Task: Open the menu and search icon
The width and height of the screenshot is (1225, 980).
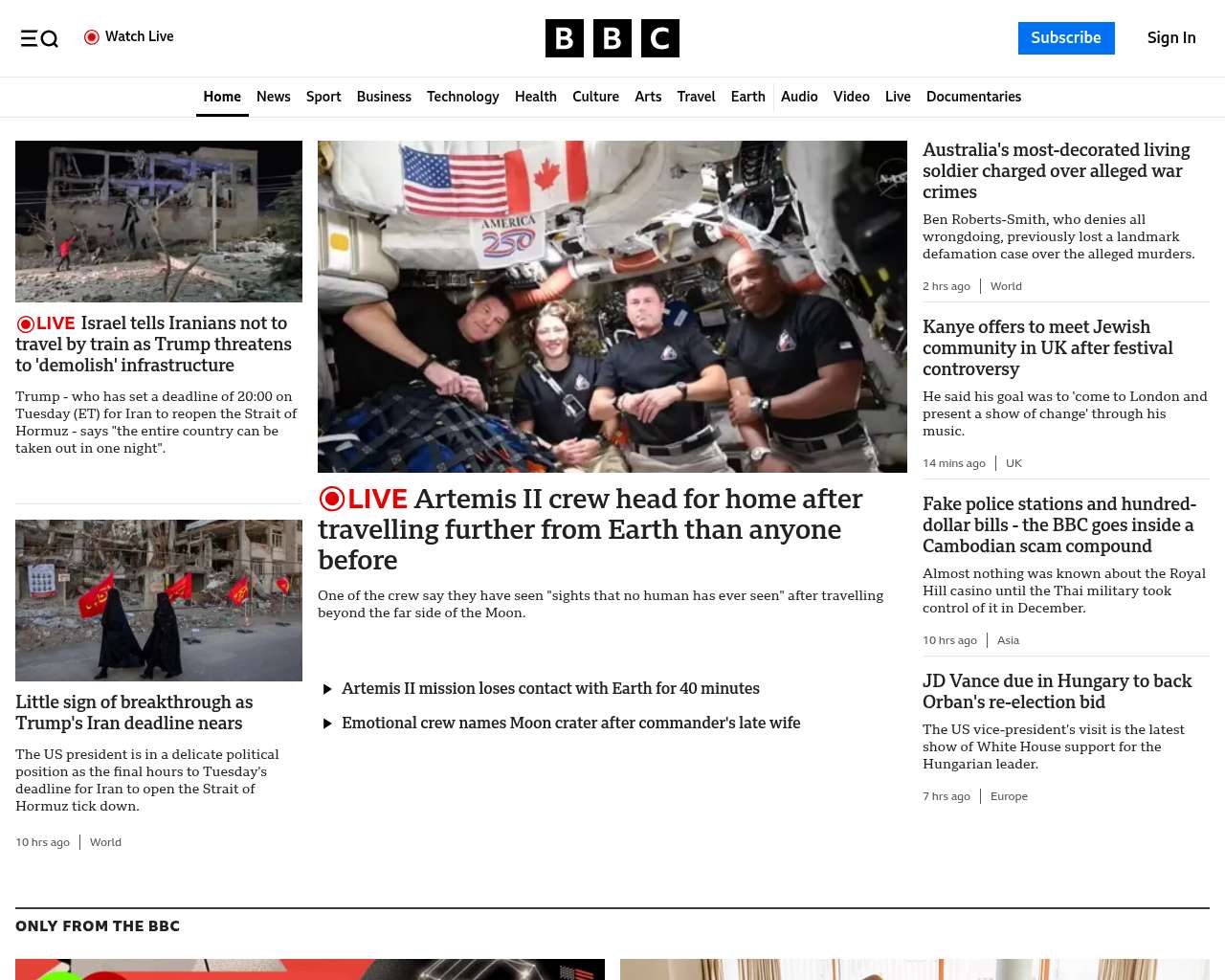Action: pos(39,38)
